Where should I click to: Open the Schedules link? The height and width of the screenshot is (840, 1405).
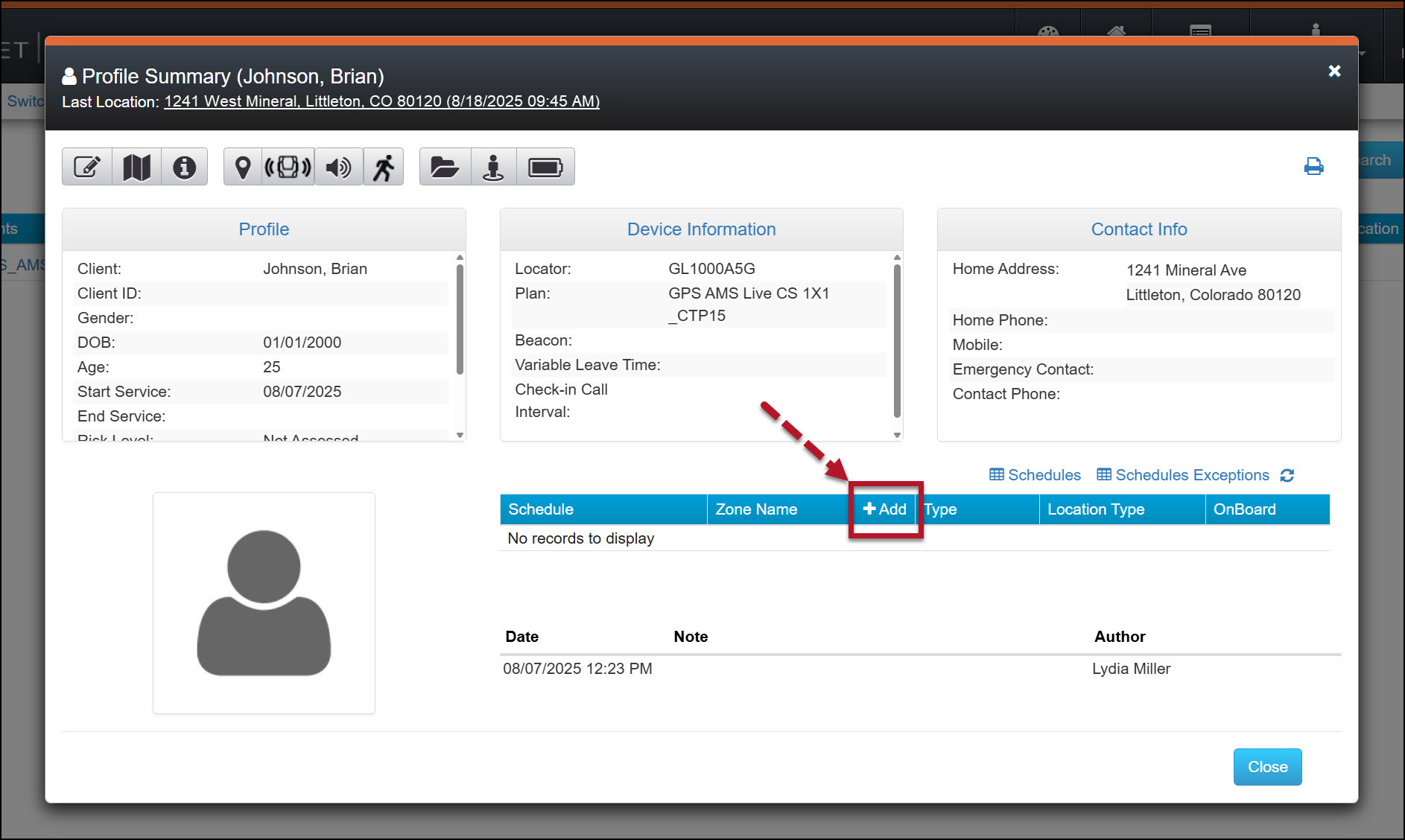click(1035, 475)
